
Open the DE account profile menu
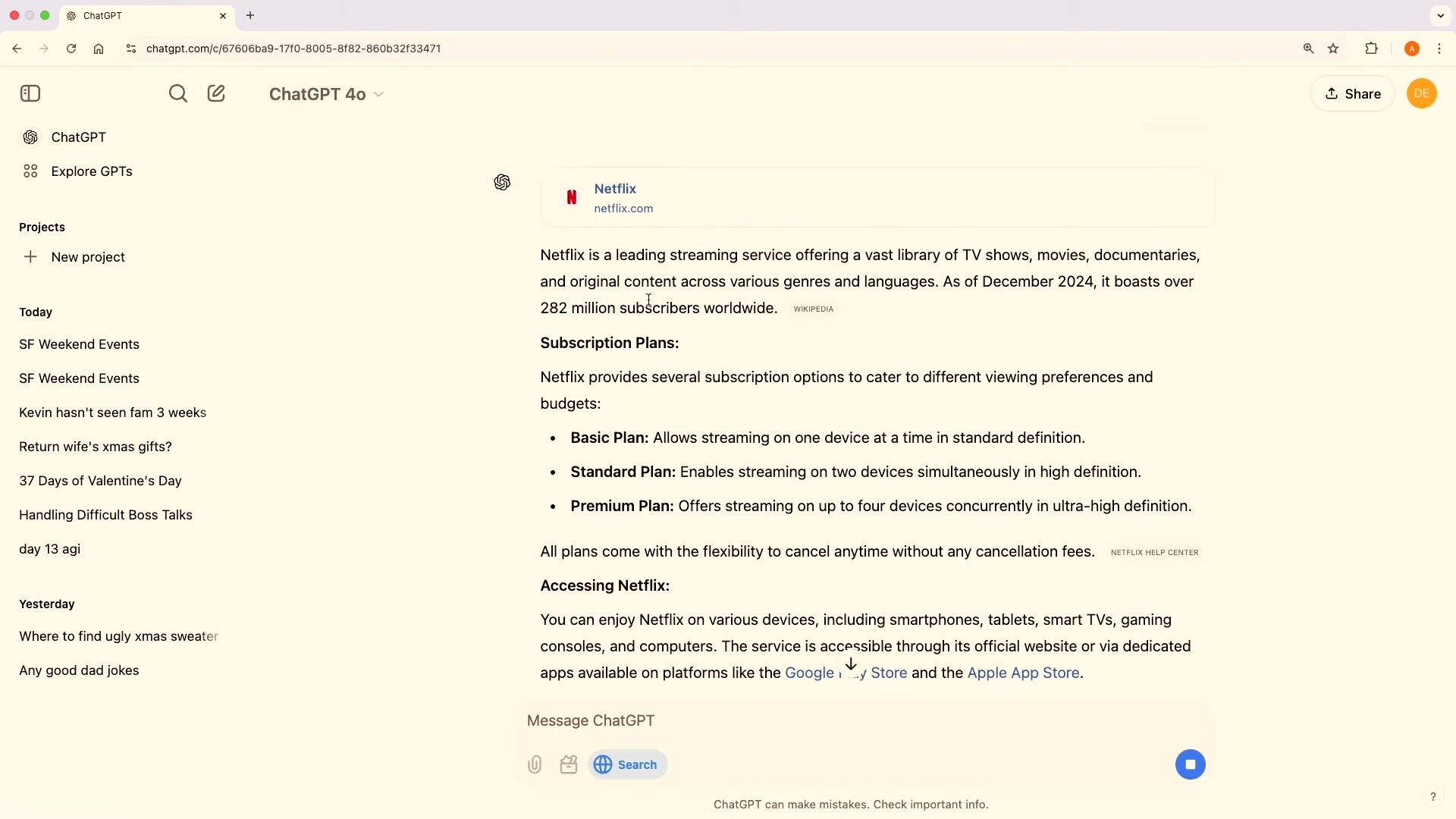point(1421,93)
